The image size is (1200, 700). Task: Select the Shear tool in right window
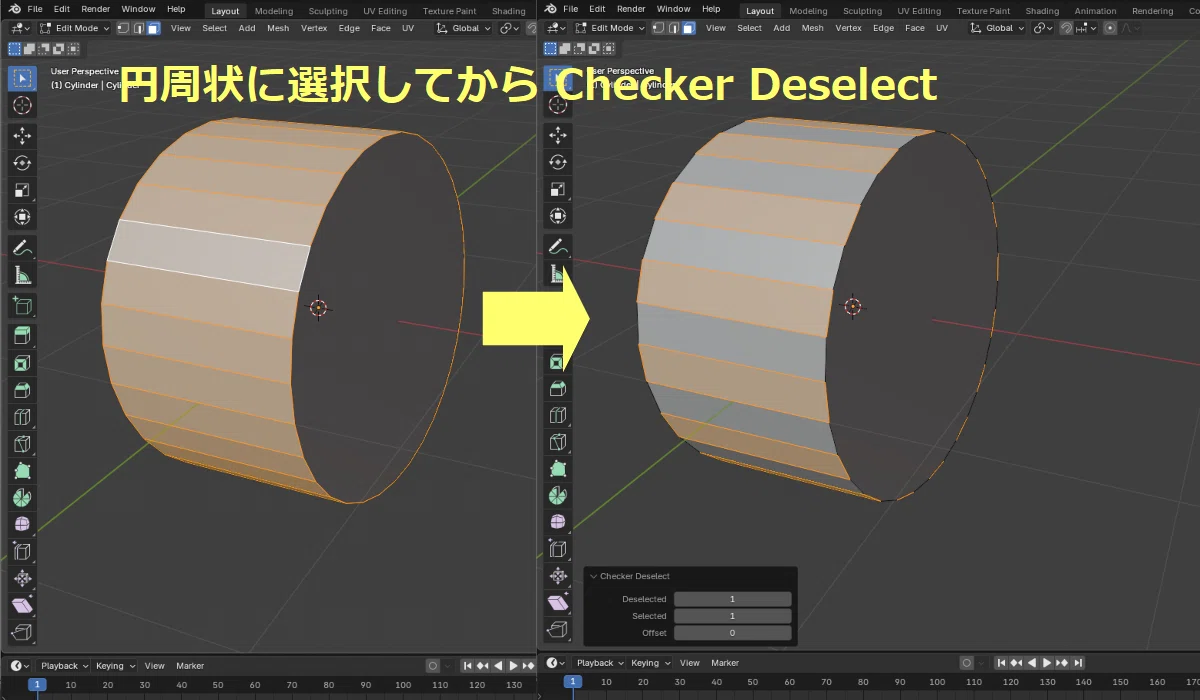pos(558,603)
